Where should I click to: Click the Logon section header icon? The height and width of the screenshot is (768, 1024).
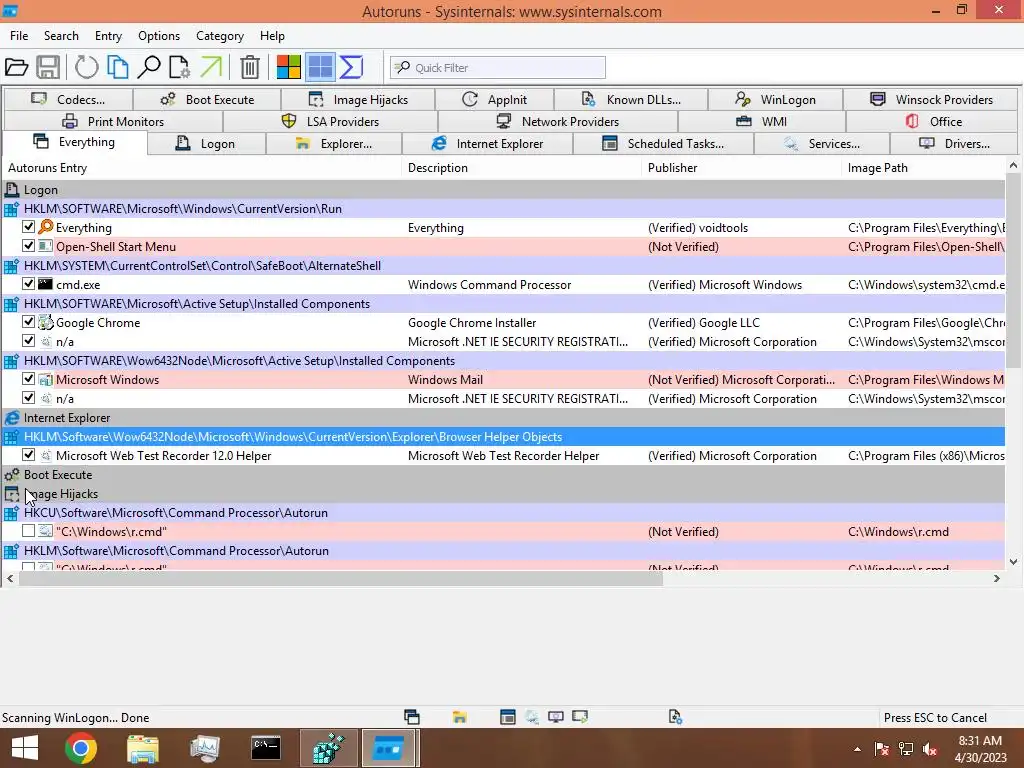12,190
